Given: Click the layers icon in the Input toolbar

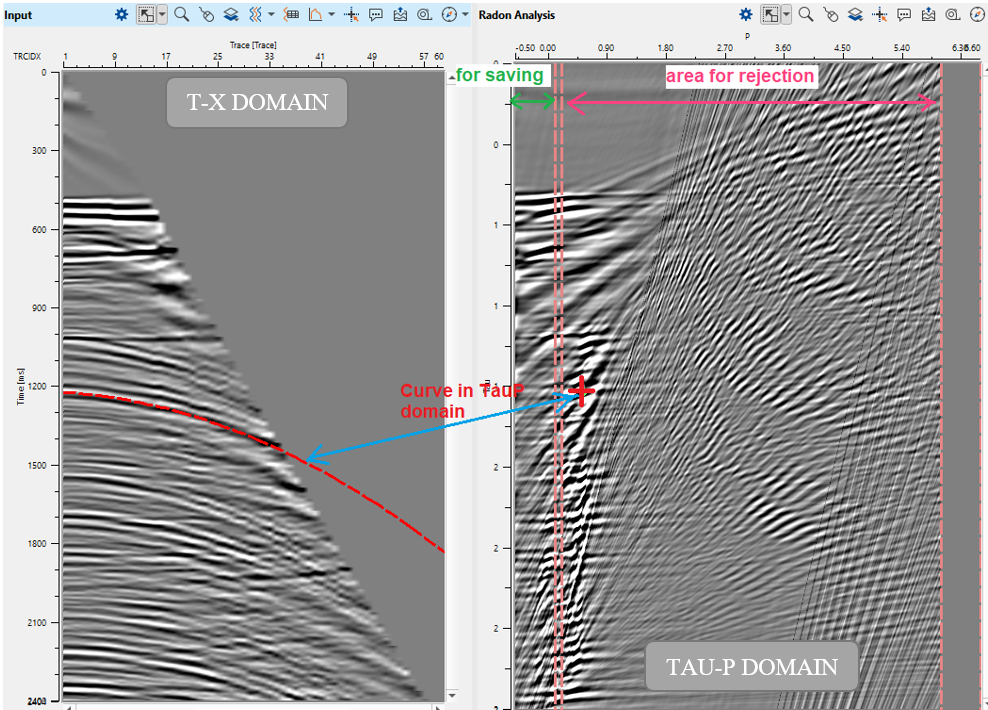Looking at the screenshot, I should point(231,15).
